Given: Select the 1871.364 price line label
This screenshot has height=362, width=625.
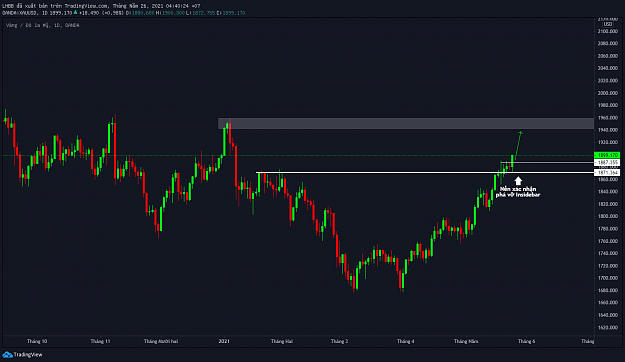Looking at the screenshot, I should pyautogui.click(x=607, y=173).
